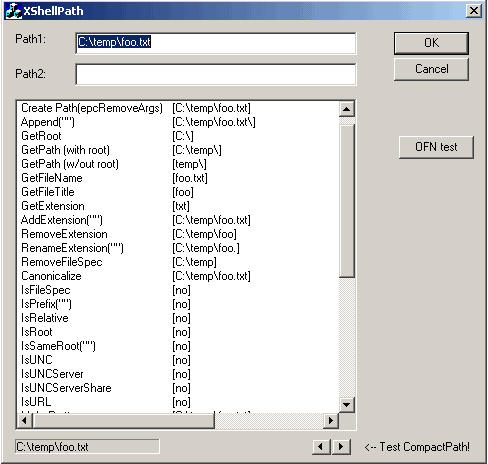
Task: Click the Path2: label
Action: 30,74
